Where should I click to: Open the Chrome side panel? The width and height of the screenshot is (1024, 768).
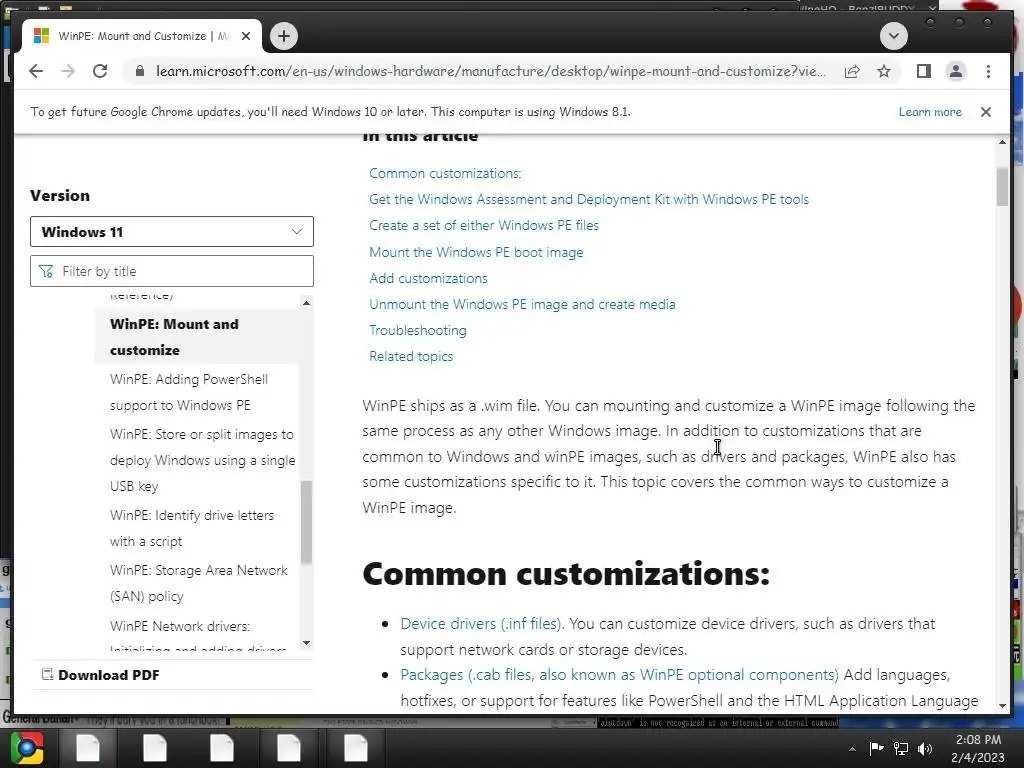[923, 71]
